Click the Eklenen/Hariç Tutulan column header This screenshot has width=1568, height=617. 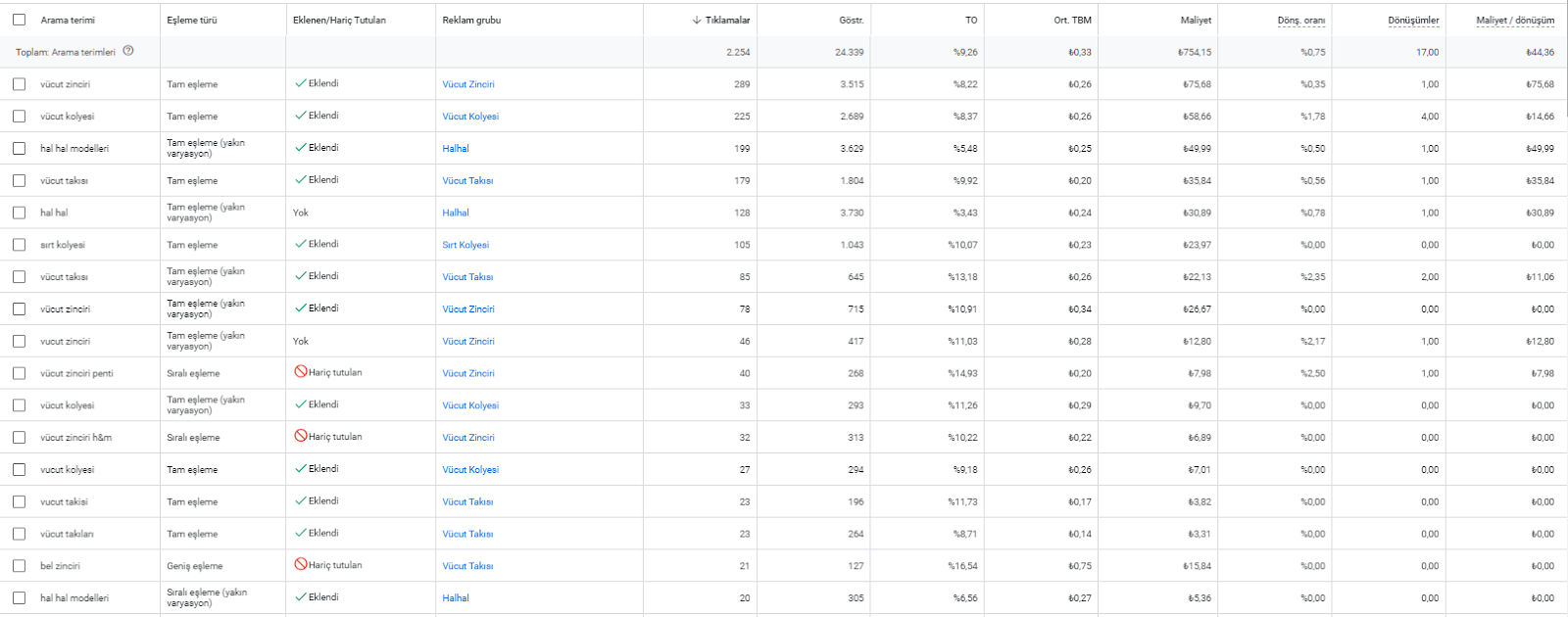339,20
